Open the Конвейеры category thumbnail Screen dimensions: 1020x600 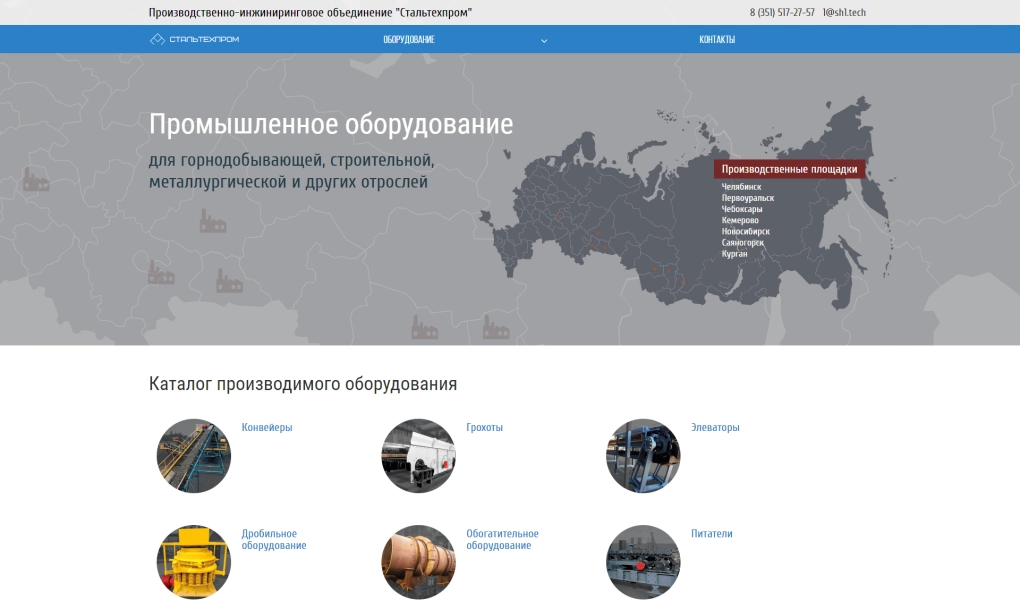click(x=194, y=456)
